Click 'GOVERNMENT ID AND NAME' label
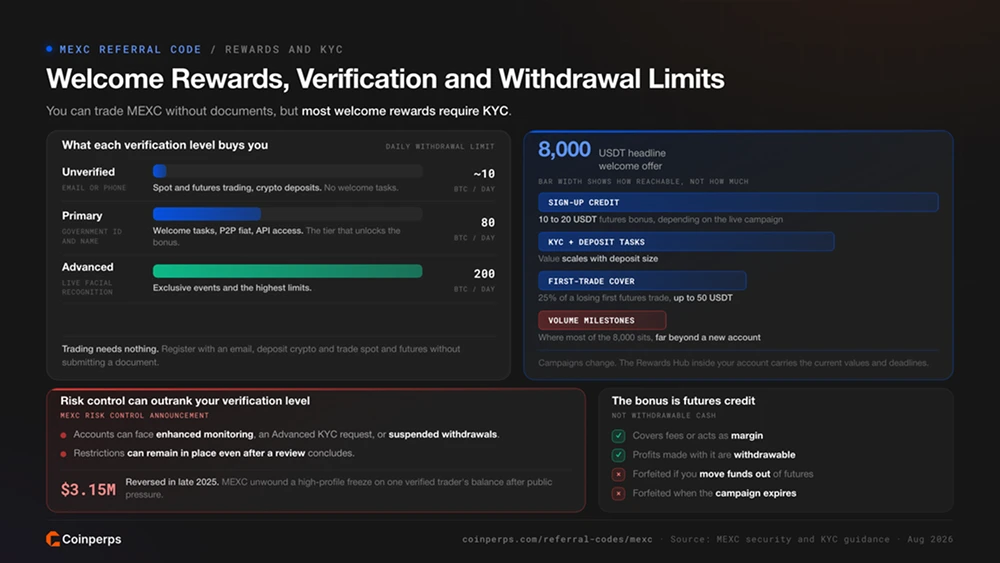1000x563 pixels. (x=92, y=236)
